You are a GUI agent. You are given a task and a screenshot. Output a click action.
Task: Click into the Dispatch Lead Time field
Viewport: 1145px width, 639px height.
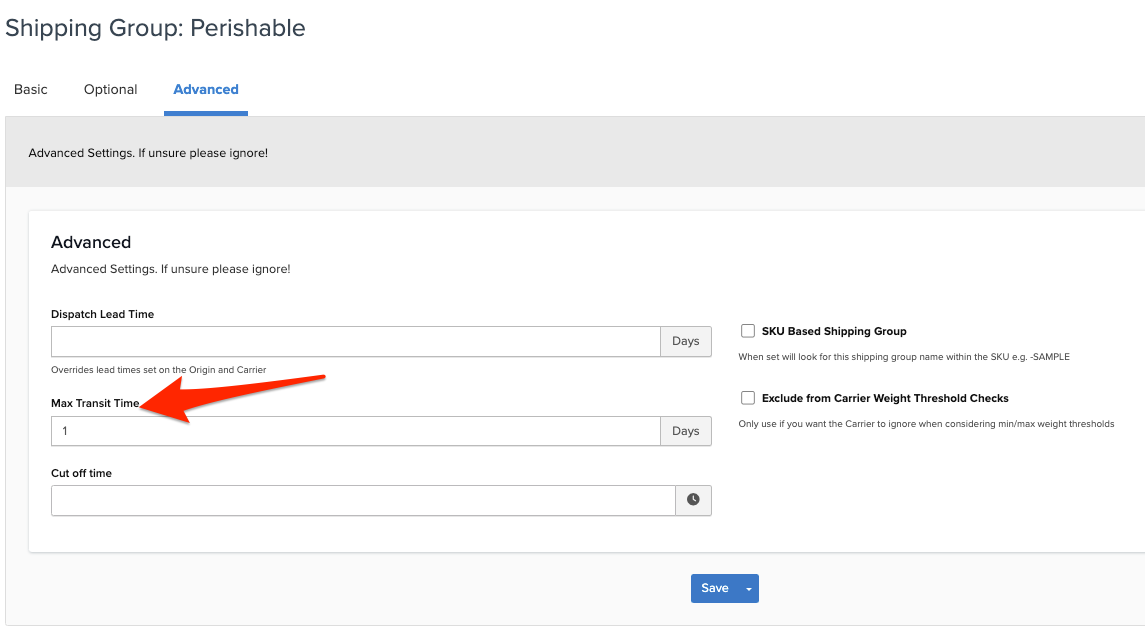click(355, 341)
